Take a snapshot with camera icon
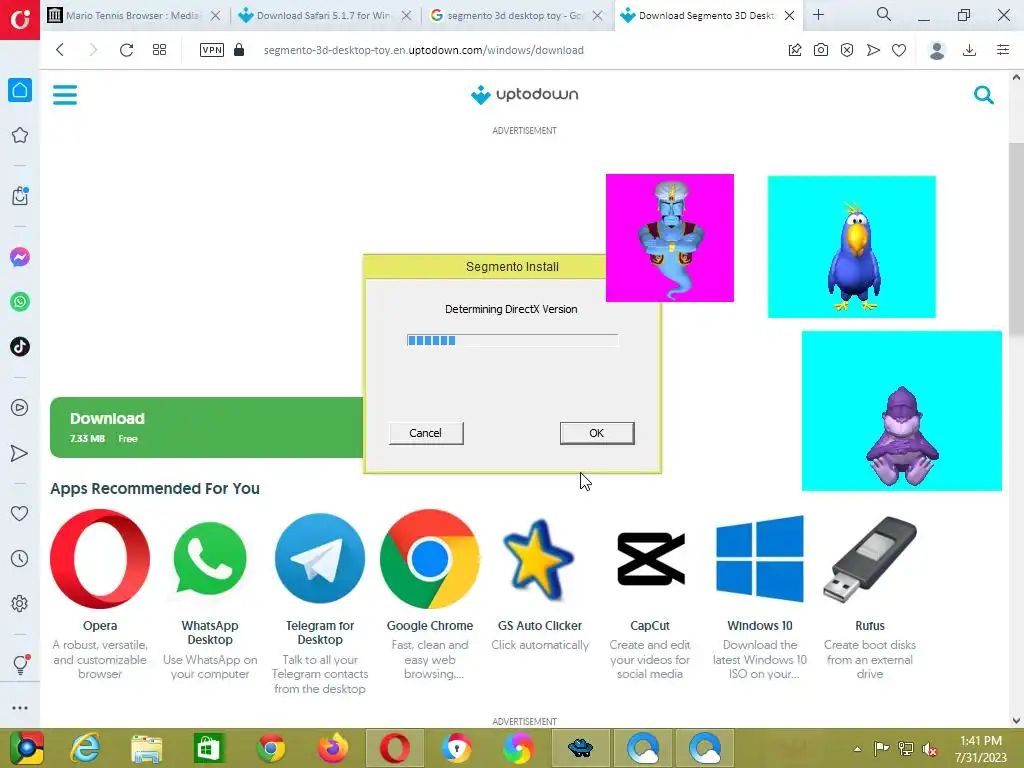 821,50
